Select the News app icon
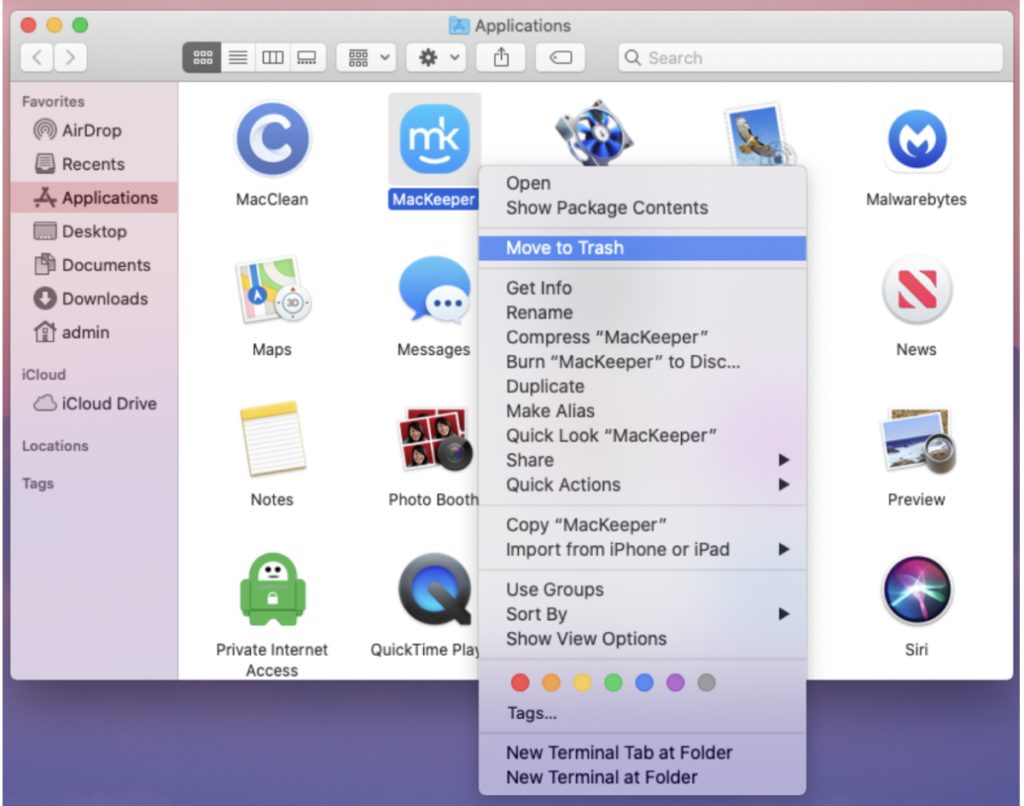This screenshot has height=806, width=1024. 917,290
